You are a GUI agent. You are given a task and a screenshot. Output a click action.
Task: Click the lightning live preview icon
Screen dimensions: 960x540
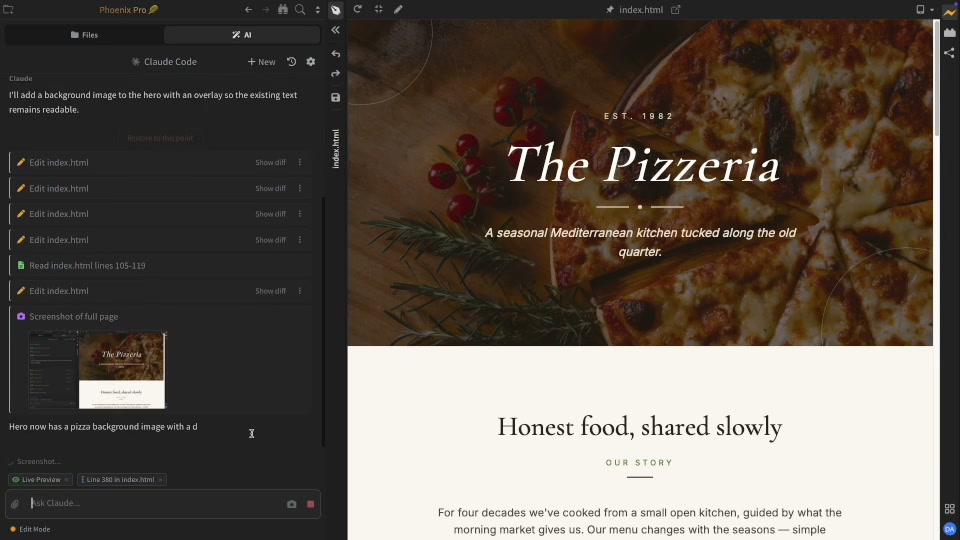[x=950, y=11]
